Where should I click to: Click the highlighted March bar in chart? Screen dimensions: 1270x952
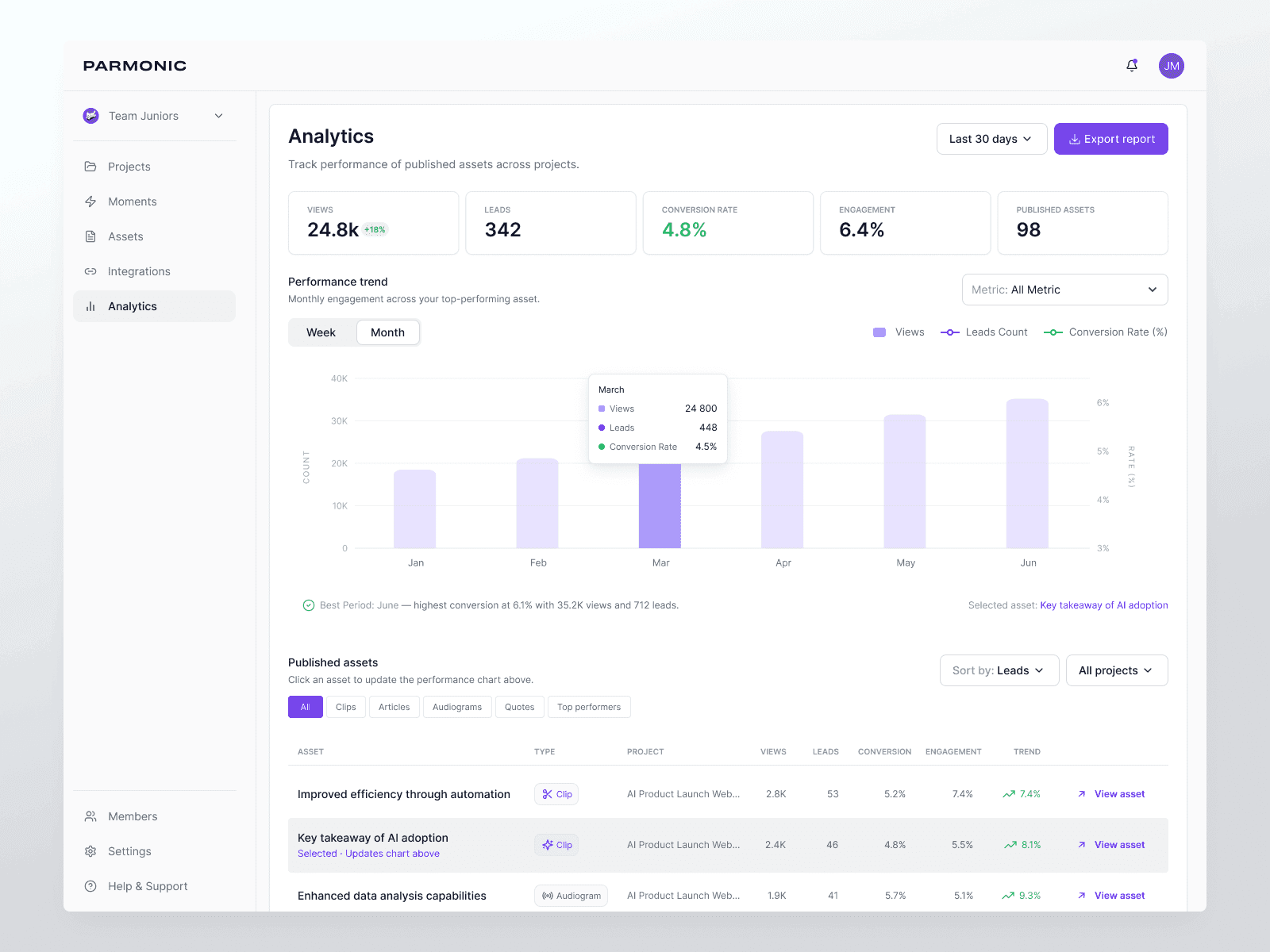[660, 505]
